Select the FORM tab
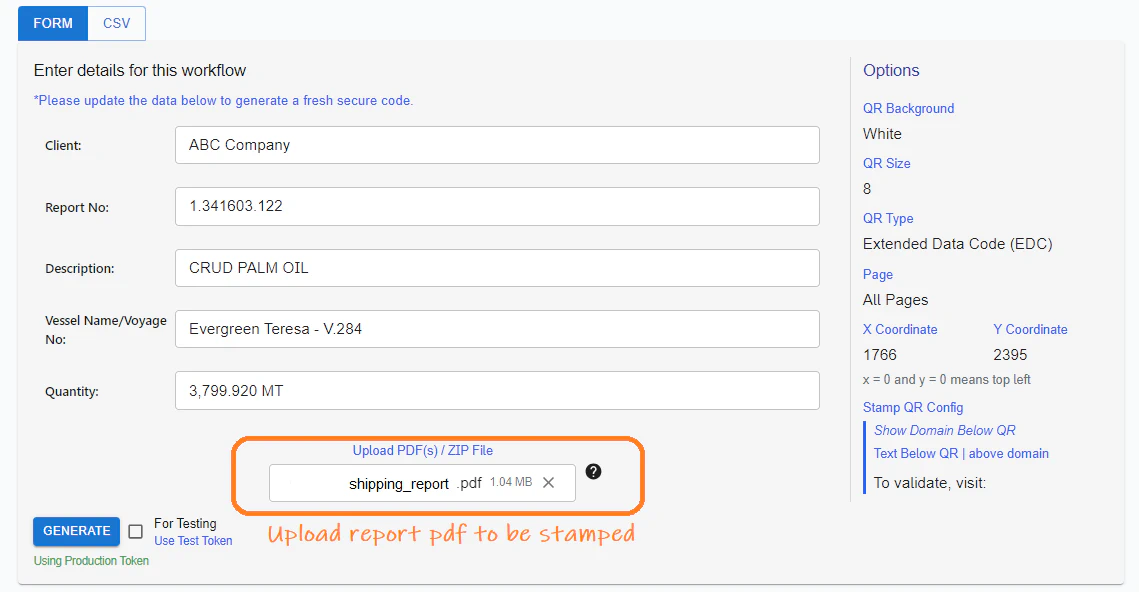 [x=52, y=23]
